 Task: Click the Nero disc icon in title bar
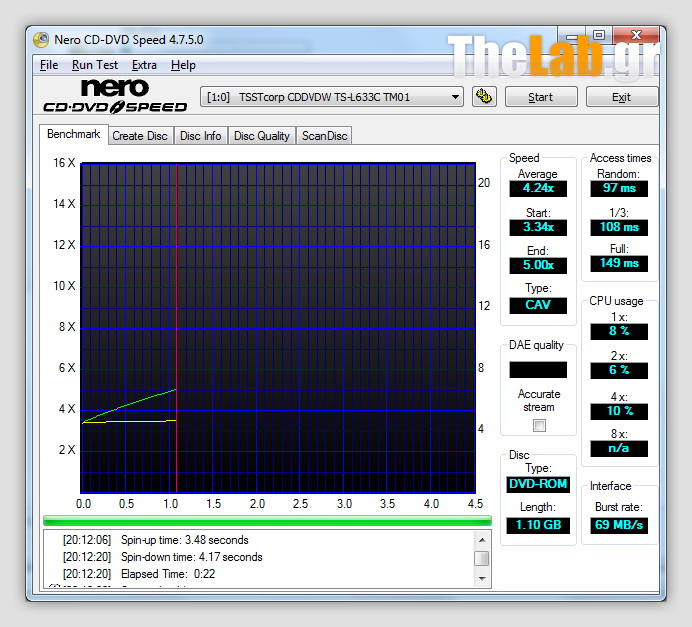41,40
